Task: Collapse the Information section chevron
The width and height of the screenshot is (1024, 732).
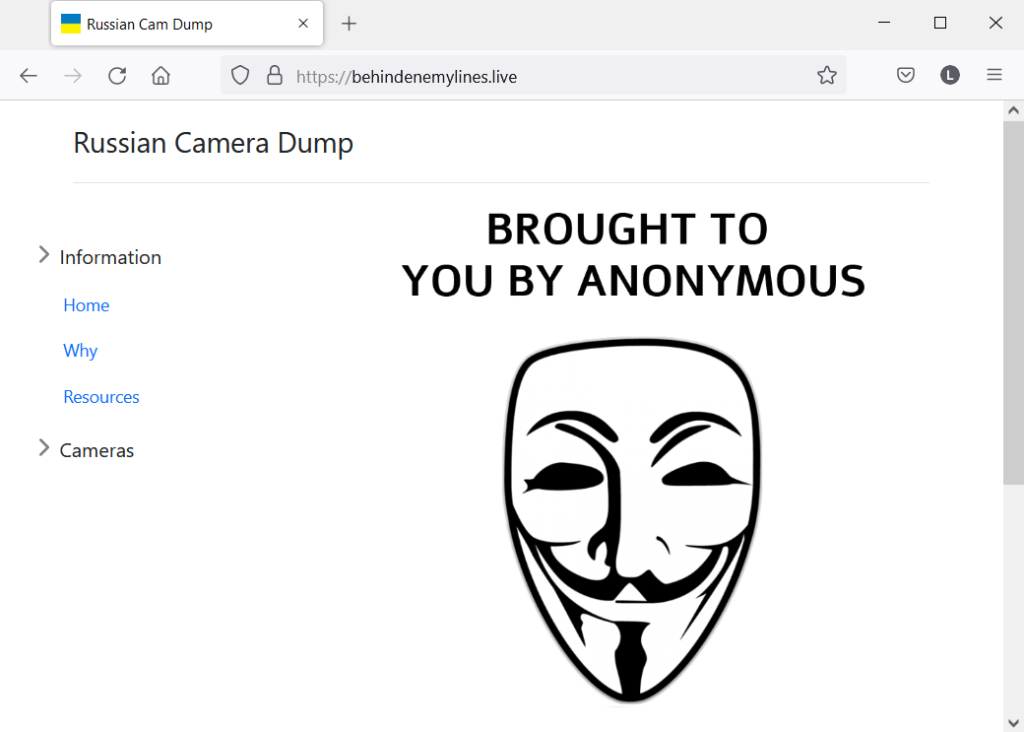Action: pos(44,256)
